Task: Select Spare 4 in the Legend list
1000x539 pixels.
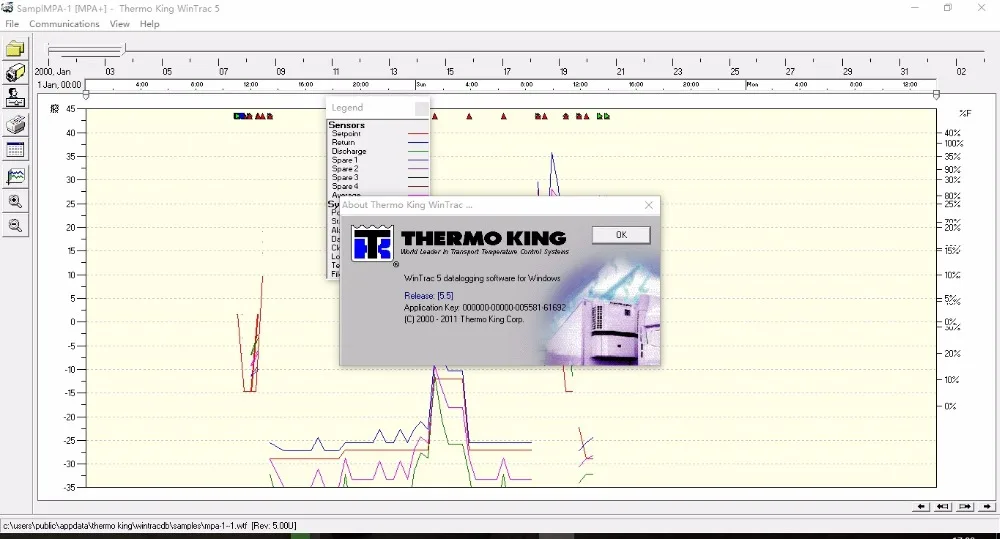Action: click(345, 186)
